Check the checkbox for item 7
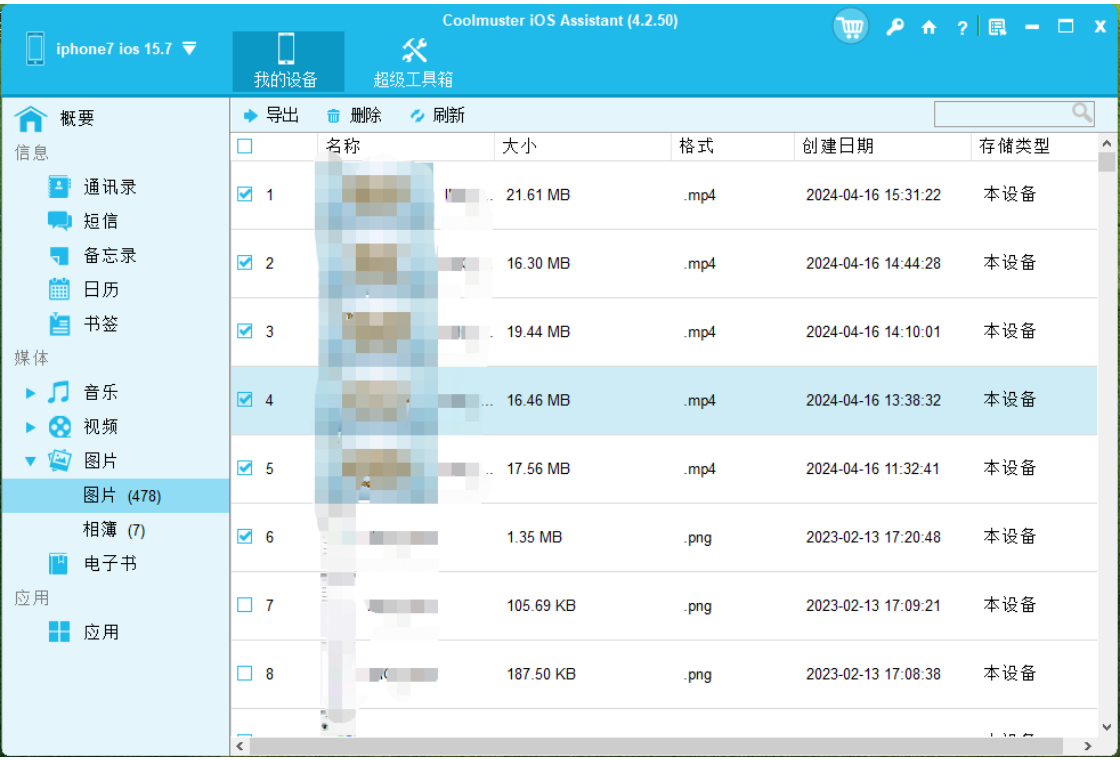 pos(244,604)
